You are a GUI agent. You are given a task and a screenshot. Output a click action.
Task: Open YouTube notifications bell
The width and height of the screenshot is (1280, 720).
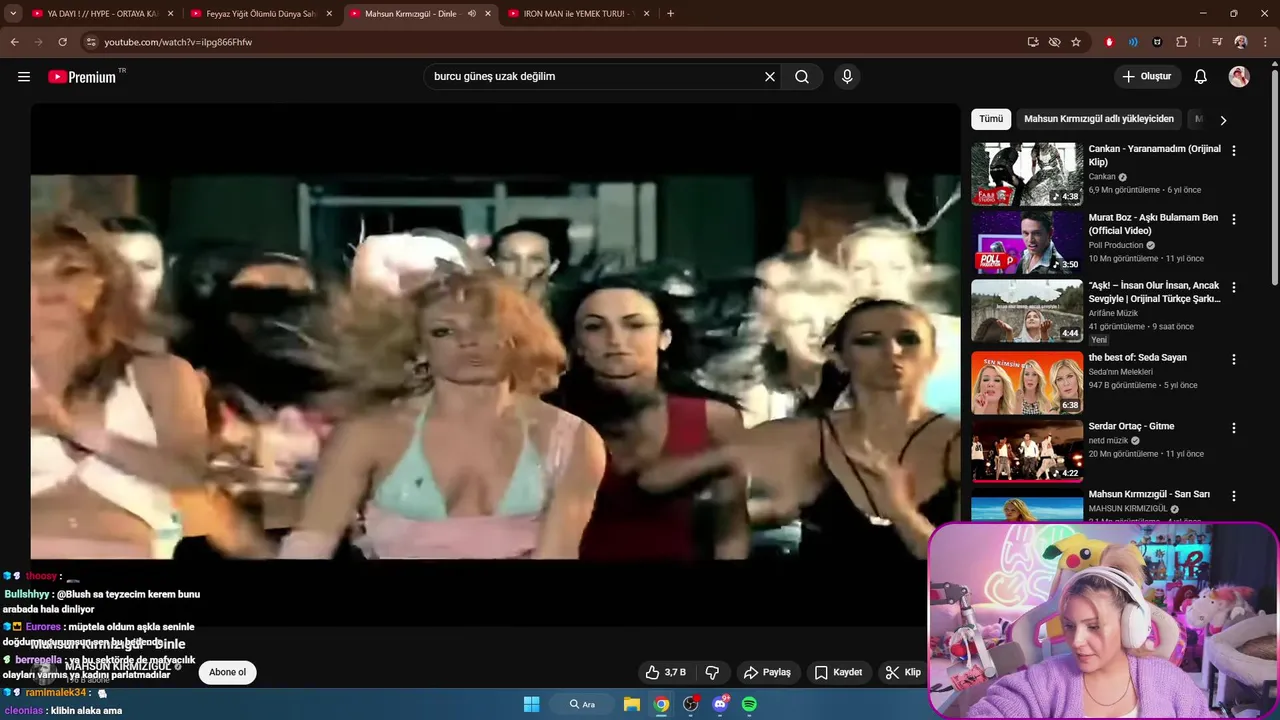coord(1201,77)
